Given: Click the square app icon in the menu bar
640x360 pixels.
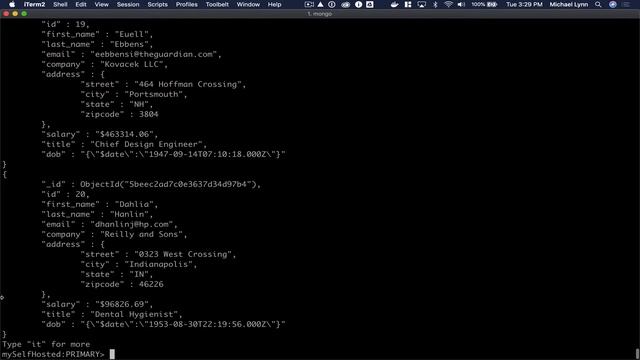Looking at the screenshot, I should coord(370,4).
